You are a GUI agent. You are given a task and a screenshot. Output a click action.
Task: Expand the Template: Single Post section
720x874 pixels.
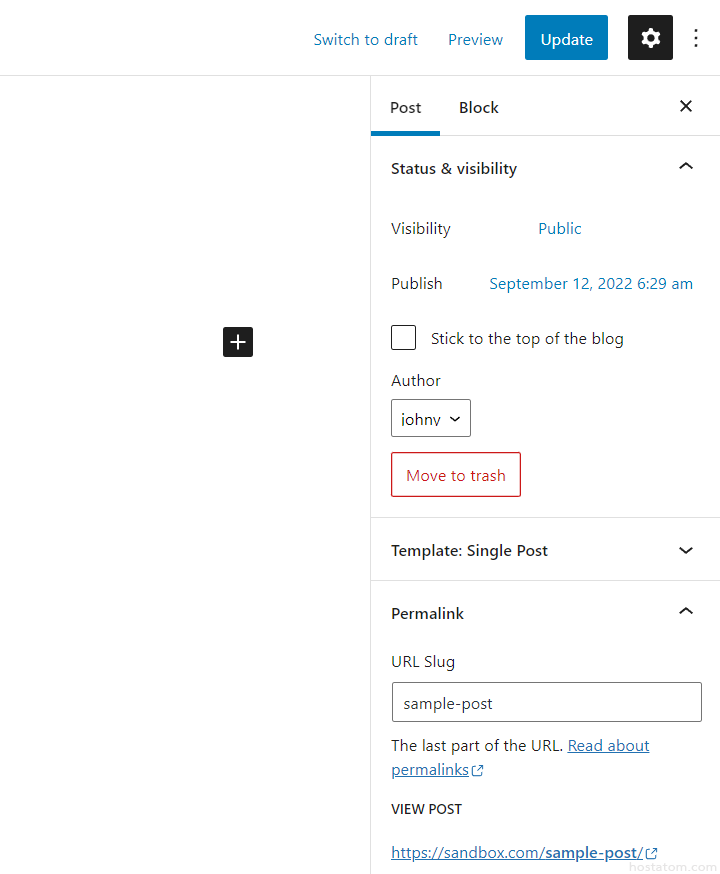click(686, 550)
